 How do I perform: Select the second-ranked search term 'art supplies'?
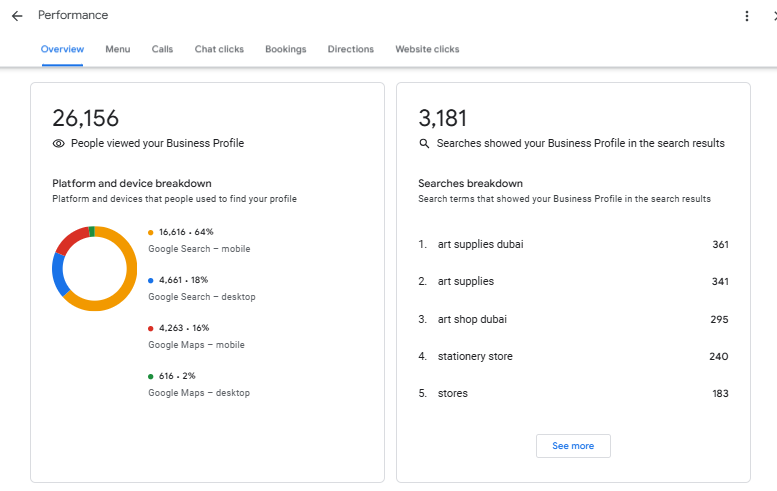click(x=466, y=281)
